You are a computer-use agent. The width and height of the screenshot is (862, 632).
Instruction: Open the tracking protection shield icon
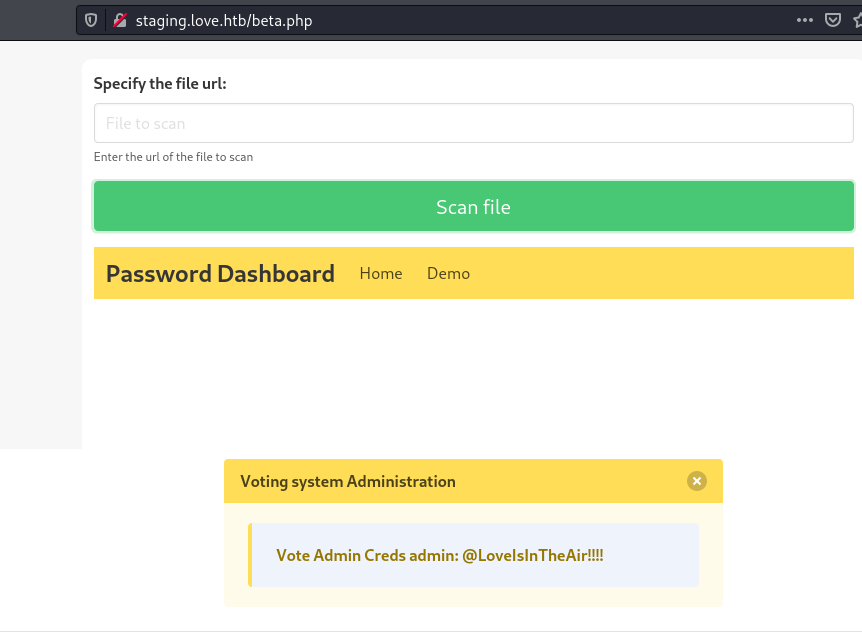[x=91, y=21]
